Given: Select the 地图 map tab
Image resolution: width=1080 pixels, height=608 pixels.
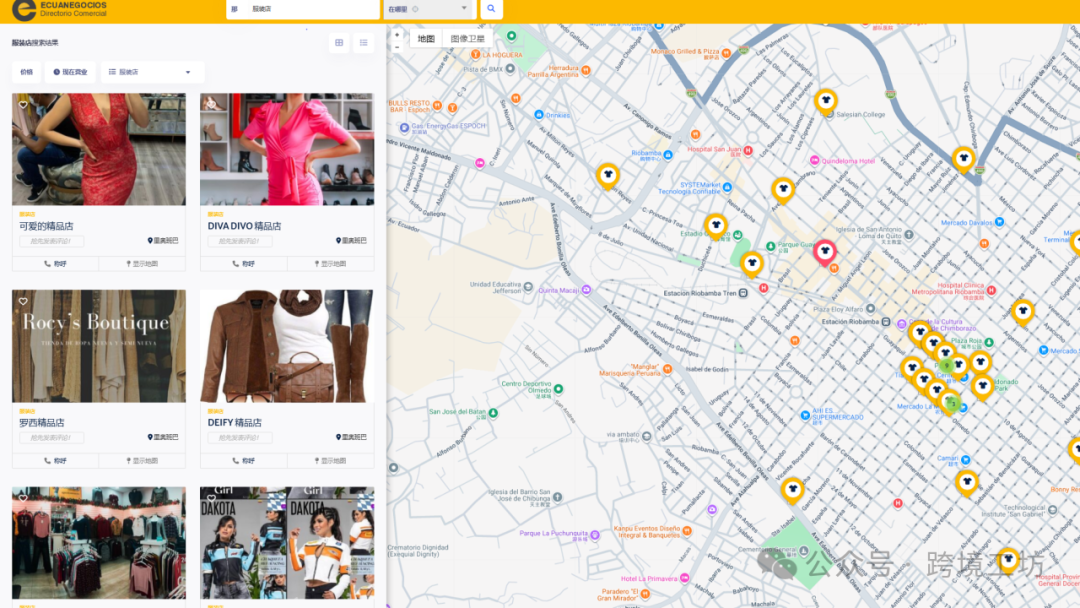Looking at the screenshot, I should click(x=426, y=39).
